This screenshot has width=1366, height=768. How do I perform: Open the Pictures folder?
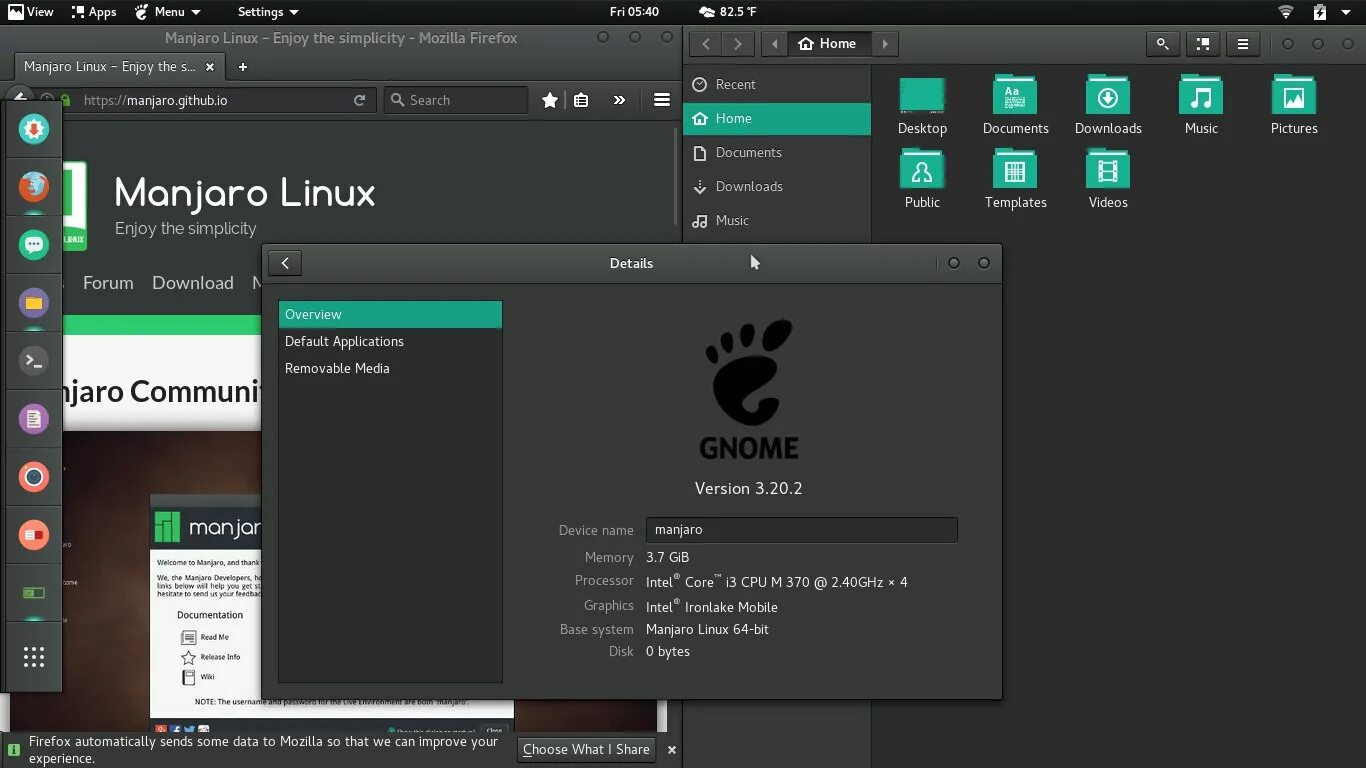tap(1294, 105)
